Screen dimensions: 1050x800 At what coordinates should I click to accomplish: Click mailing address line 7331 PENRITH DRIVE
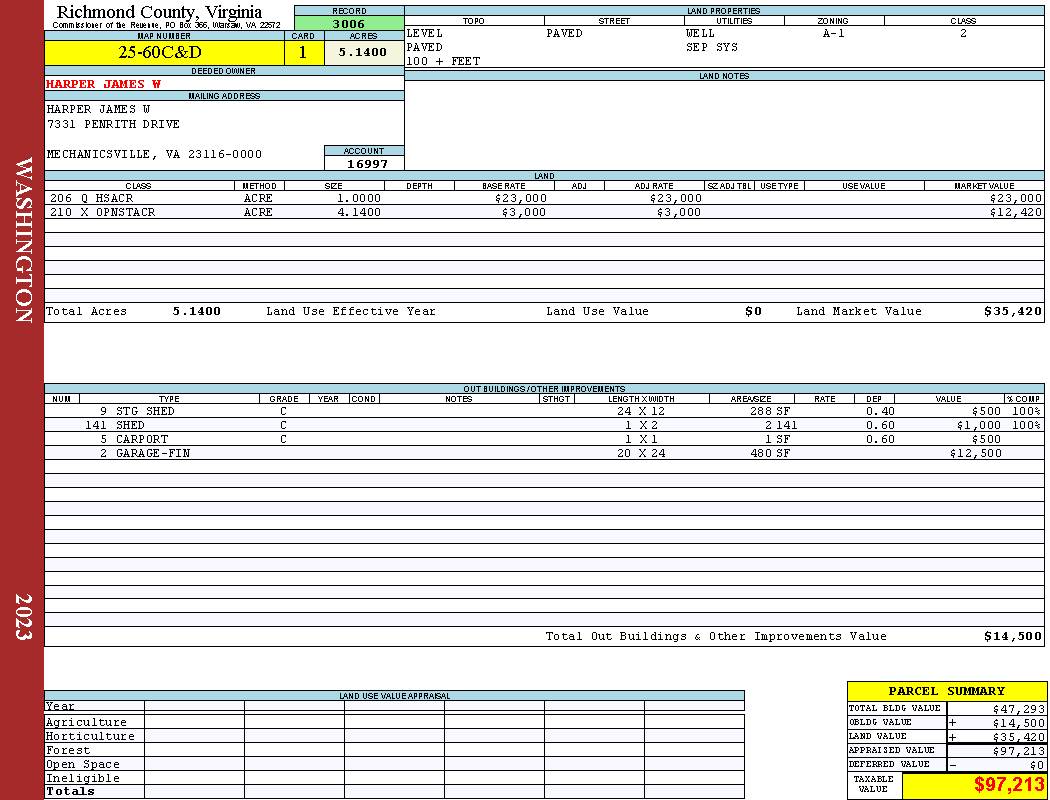tap(113, 125)
